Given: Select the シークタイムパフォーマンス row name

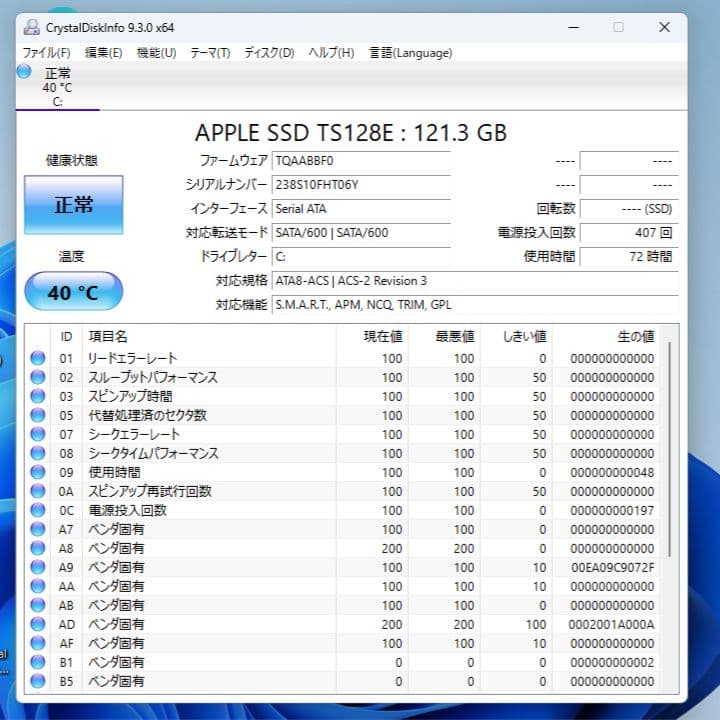Looking at the screenshot, I should click(x=153, y=453).
